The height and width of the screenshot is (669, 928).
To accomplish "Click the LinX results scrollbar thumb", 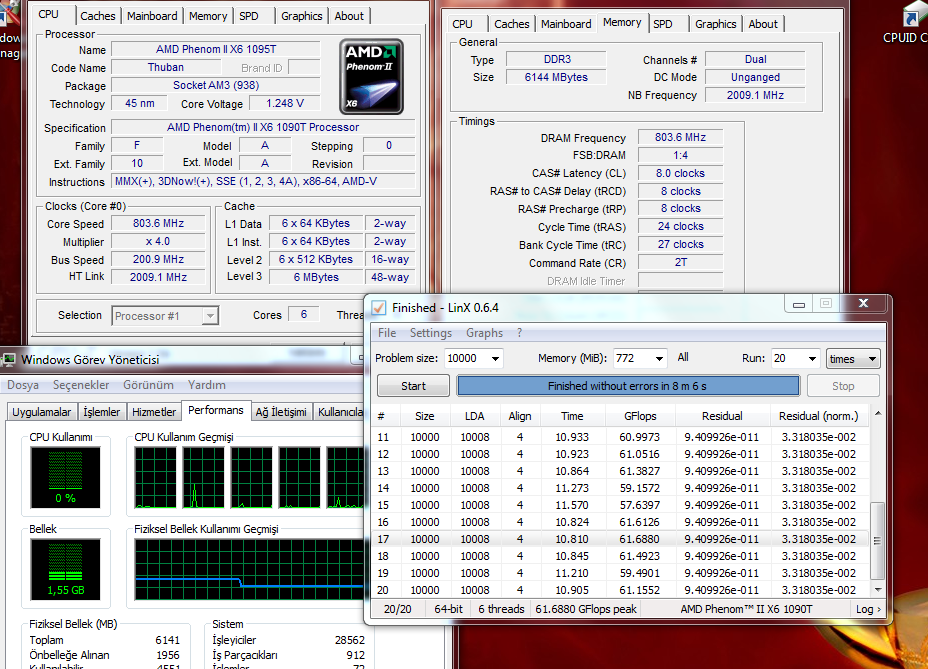I will [x=878, y=541].
